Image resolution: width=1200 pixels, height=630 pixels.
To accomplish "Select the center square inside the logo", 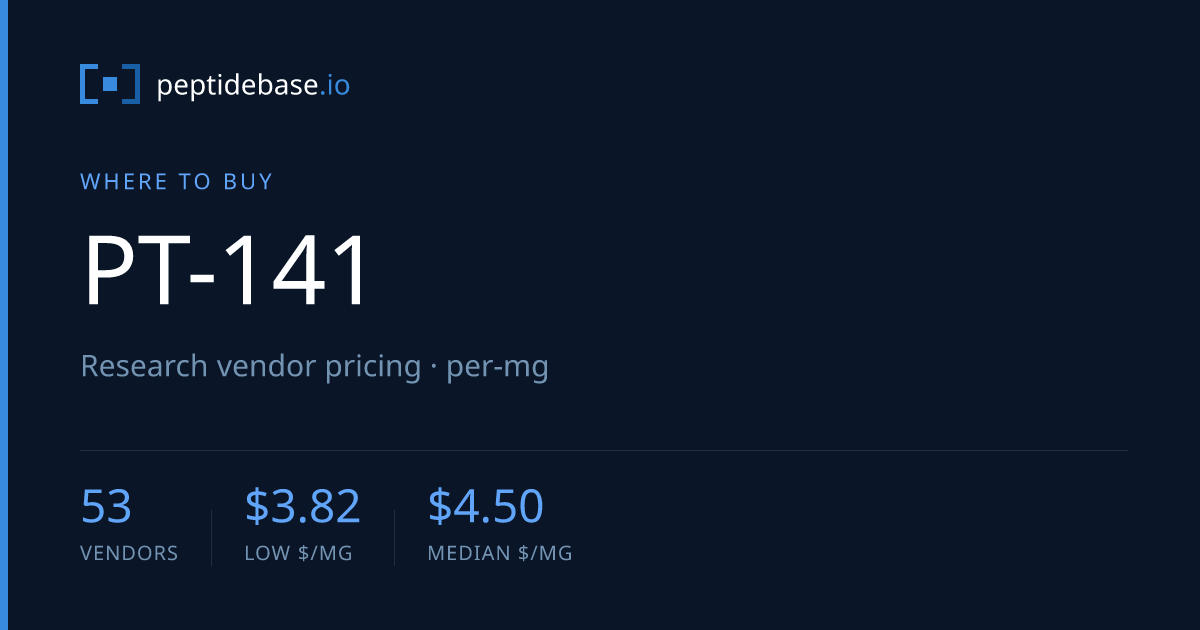I will (x=110, y=84).
